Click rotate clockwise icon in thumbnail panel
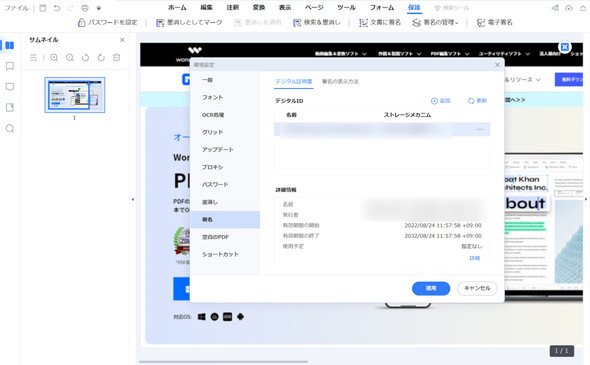This screenshot has width=590, height=365. pyautogui.click(x=101, y=58)
